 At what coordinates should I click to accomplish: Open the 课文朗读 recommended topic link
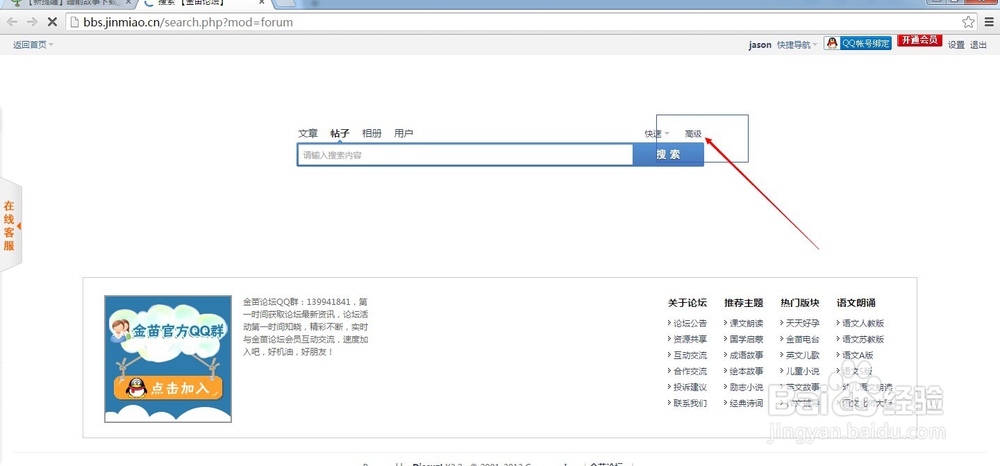[746, 323]
